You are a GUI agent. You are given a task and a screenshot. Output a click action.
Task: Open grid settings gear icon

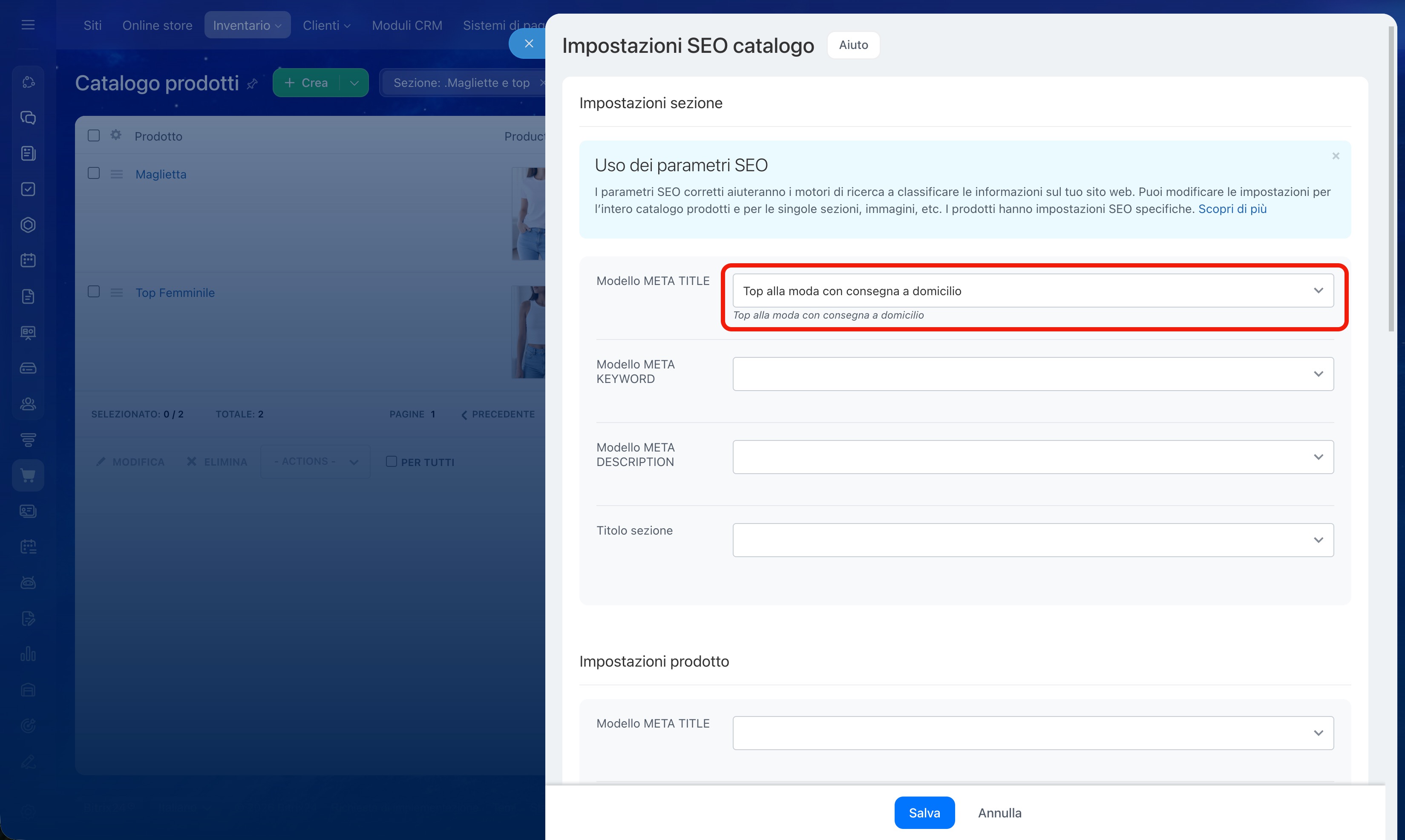coord(116,135)
